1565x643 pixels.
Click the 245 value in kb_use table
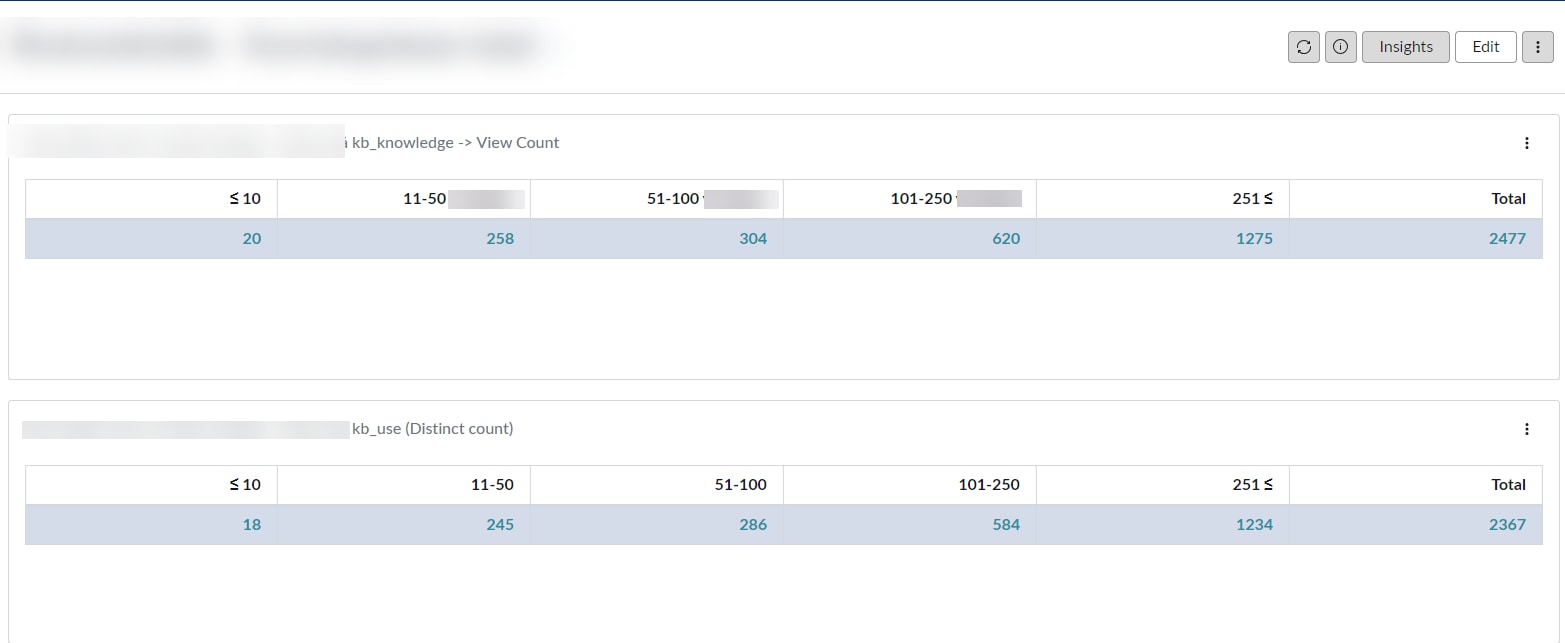[x=500, y=525]
